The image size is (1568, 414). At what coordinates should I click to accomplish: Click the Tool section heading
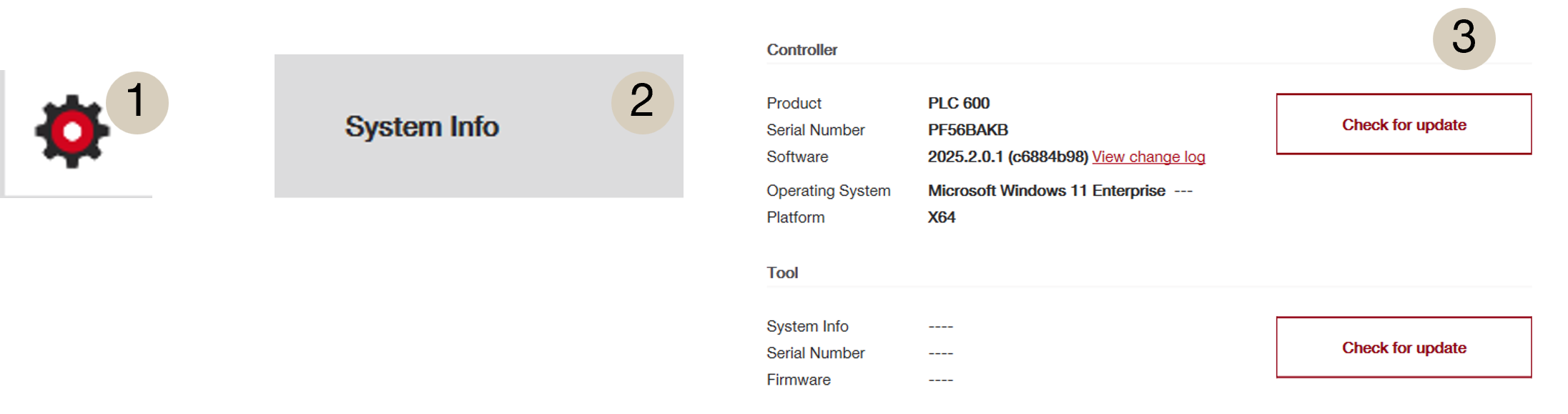tap(782, 273)
